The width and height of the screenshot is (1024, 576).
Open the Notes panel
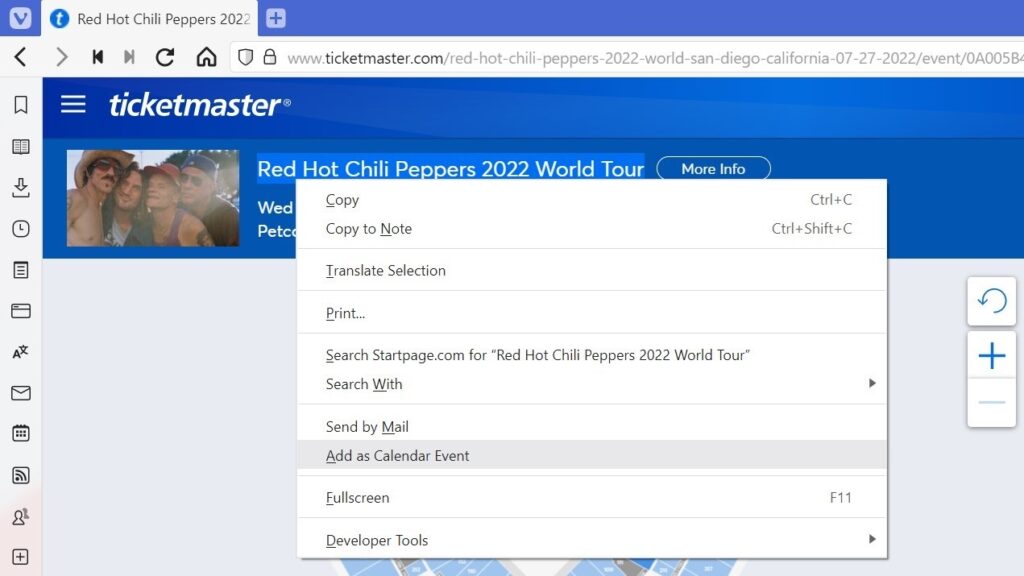21,270
